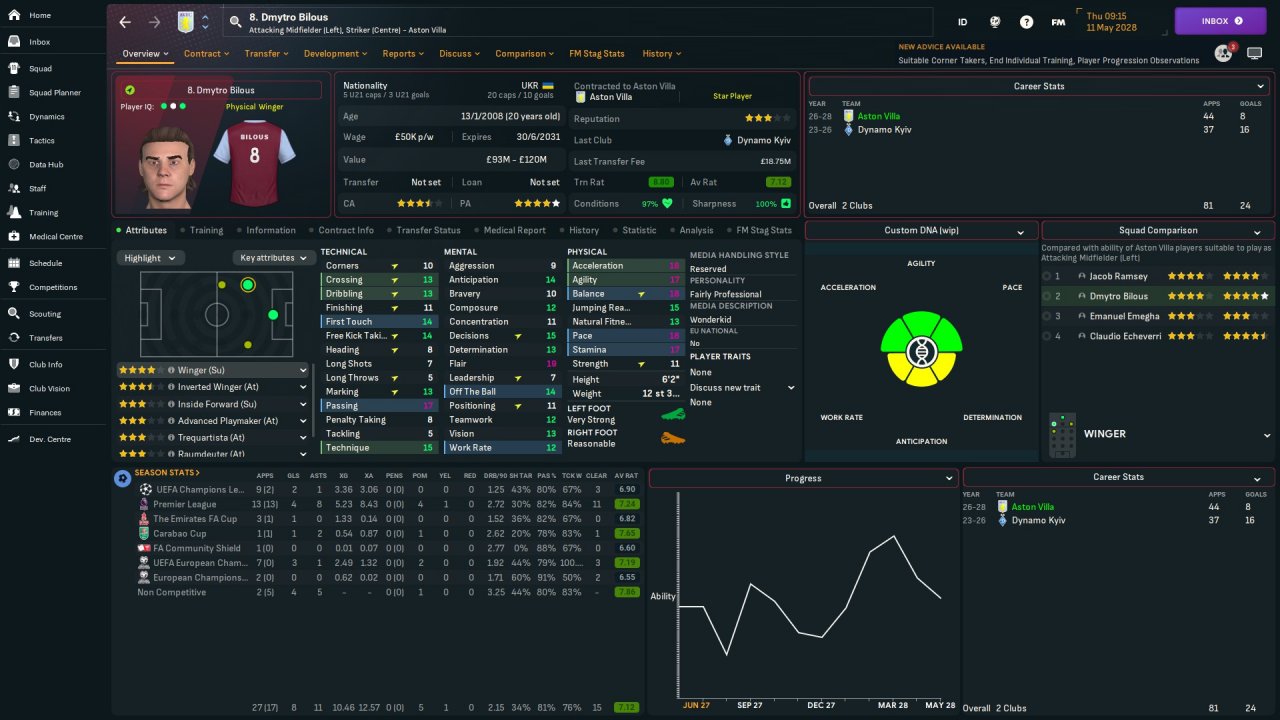Viewport: 1280px width, 720px height.
Task: Open the world globe icon
Action: (x=995, y=22)
